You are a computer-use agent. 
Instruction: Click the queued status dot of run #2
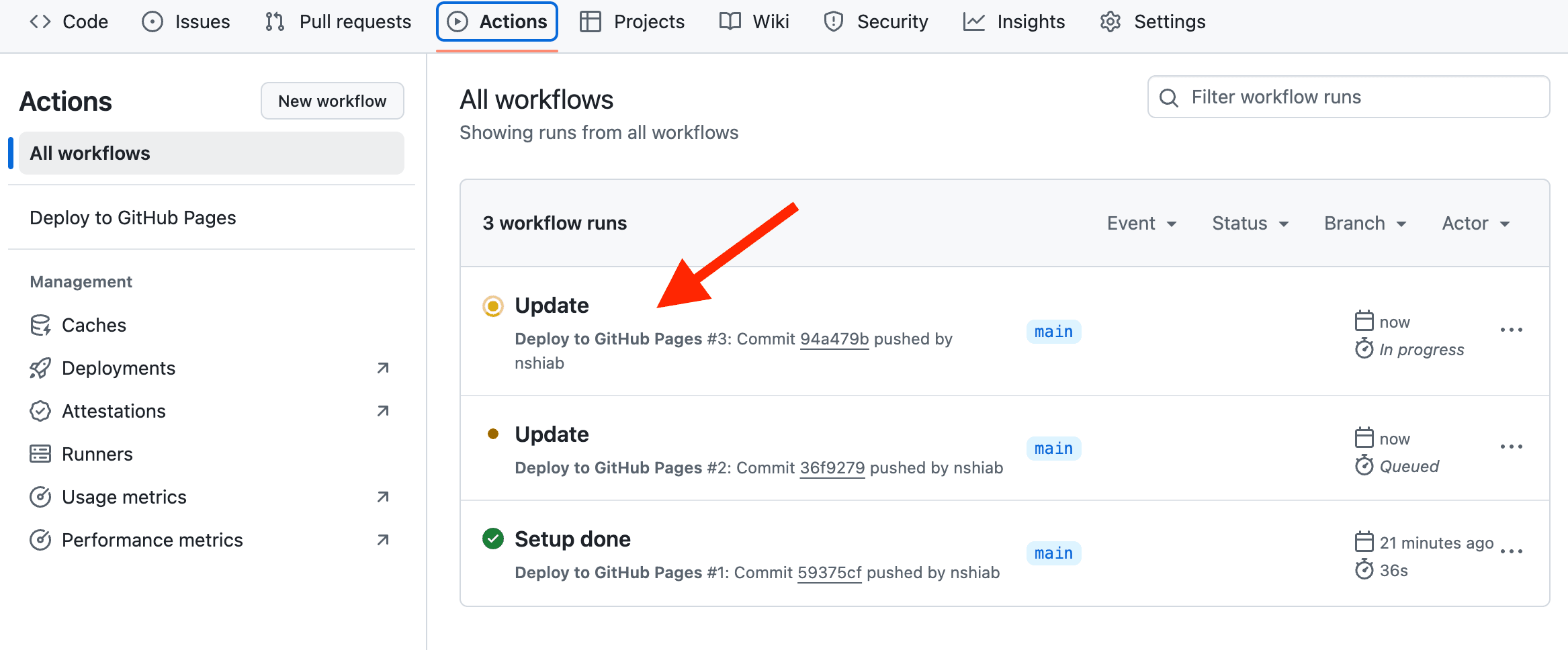(x=493, y=434)
